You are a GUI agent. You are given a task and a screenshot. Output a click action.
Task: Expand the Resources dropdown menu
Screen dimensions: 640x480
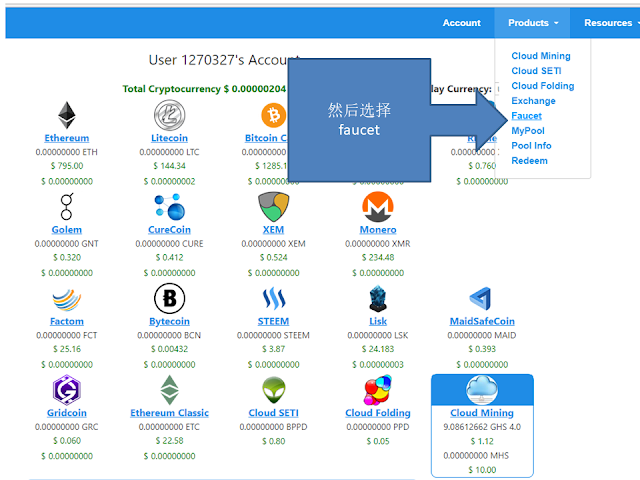pyautogui.click(x=611, y=23)
